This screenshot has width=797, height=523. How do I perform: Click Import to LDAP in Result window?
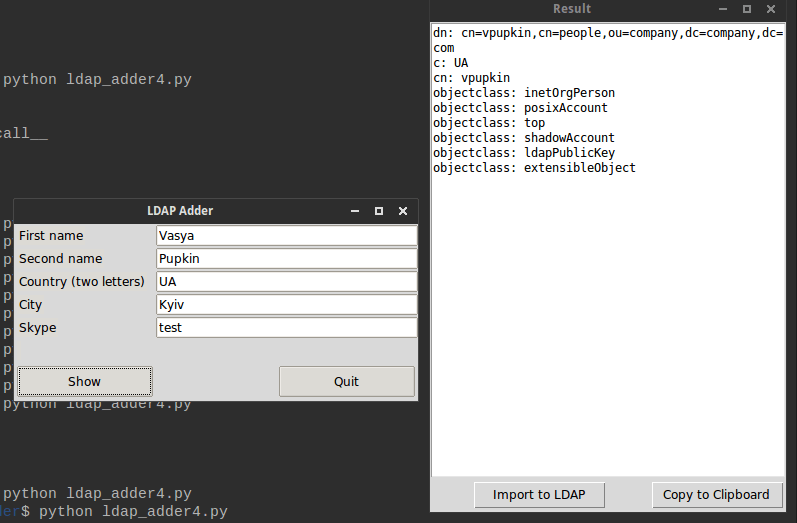tap(539, 495)
